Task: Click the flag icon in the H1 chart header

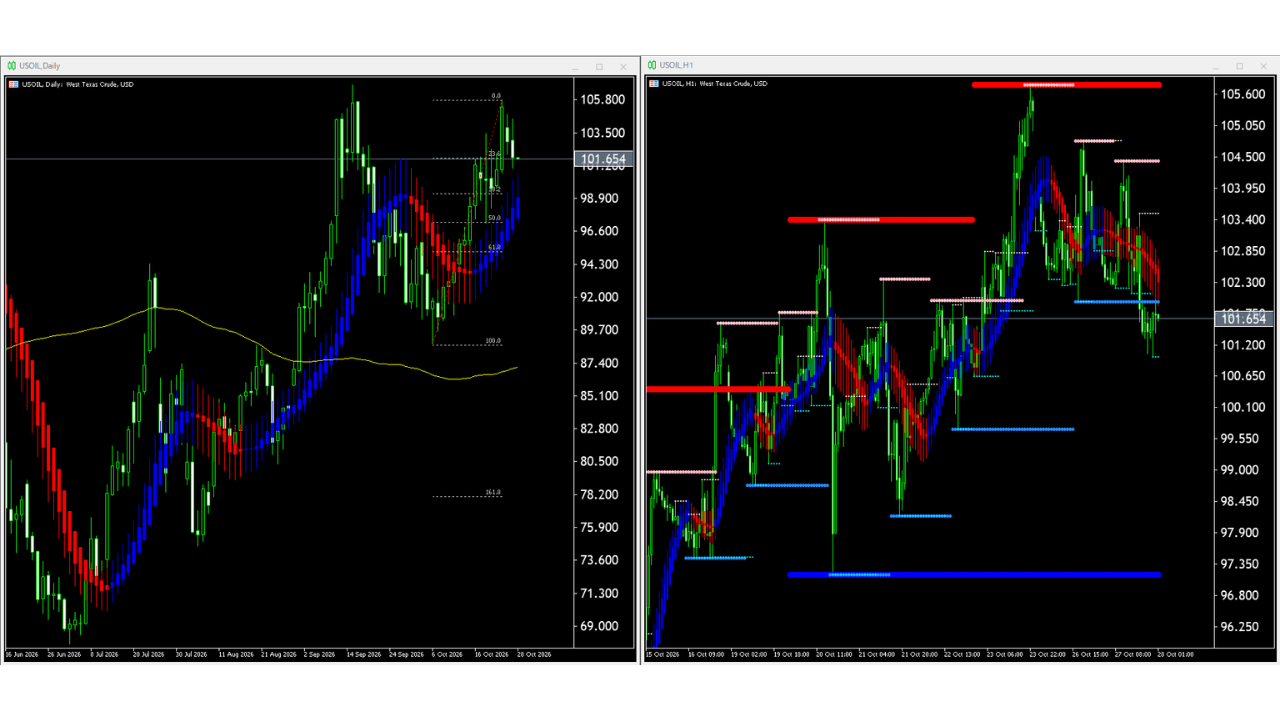Action: (653, 83)
